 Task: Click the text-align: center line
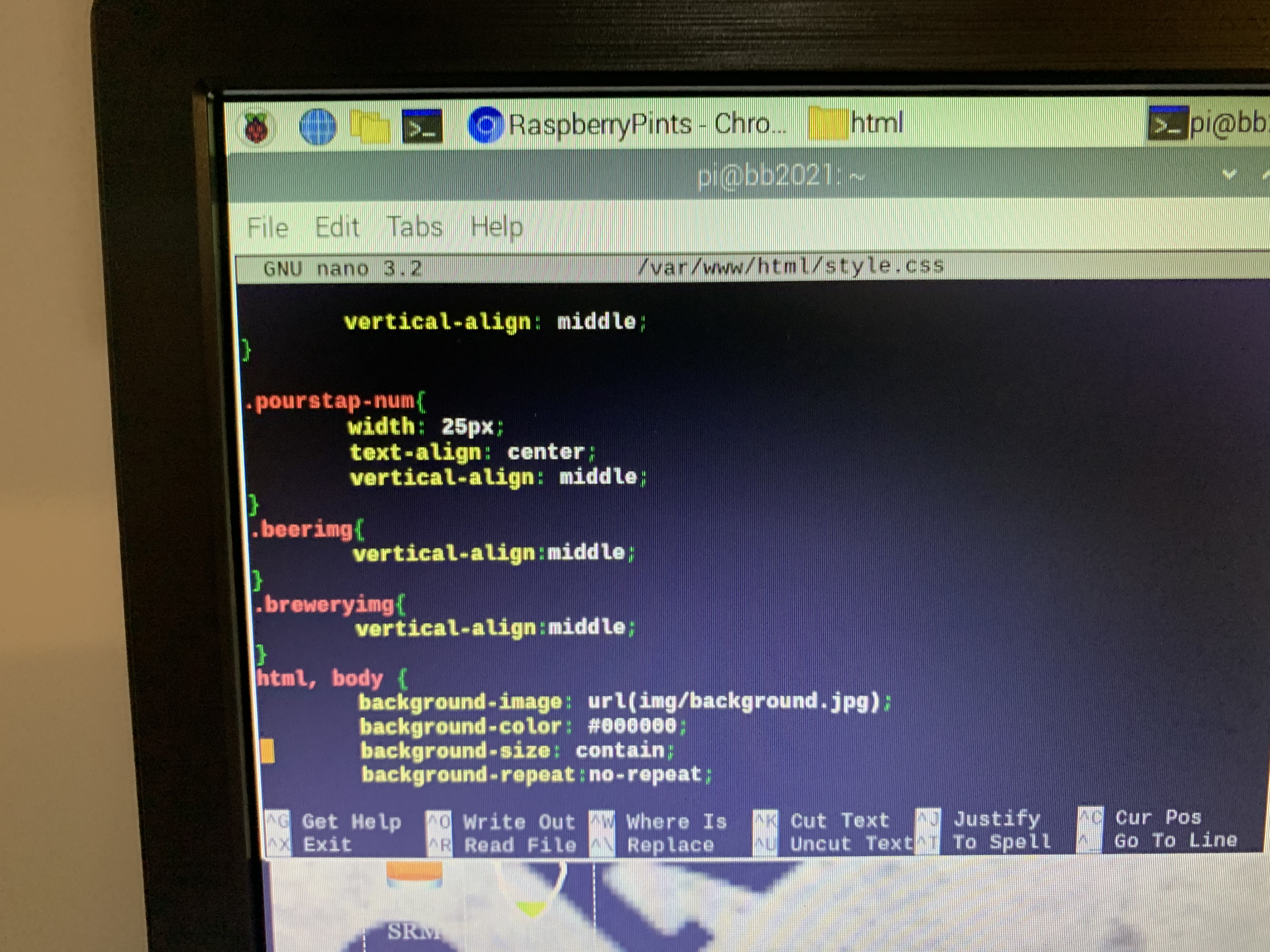473,452
